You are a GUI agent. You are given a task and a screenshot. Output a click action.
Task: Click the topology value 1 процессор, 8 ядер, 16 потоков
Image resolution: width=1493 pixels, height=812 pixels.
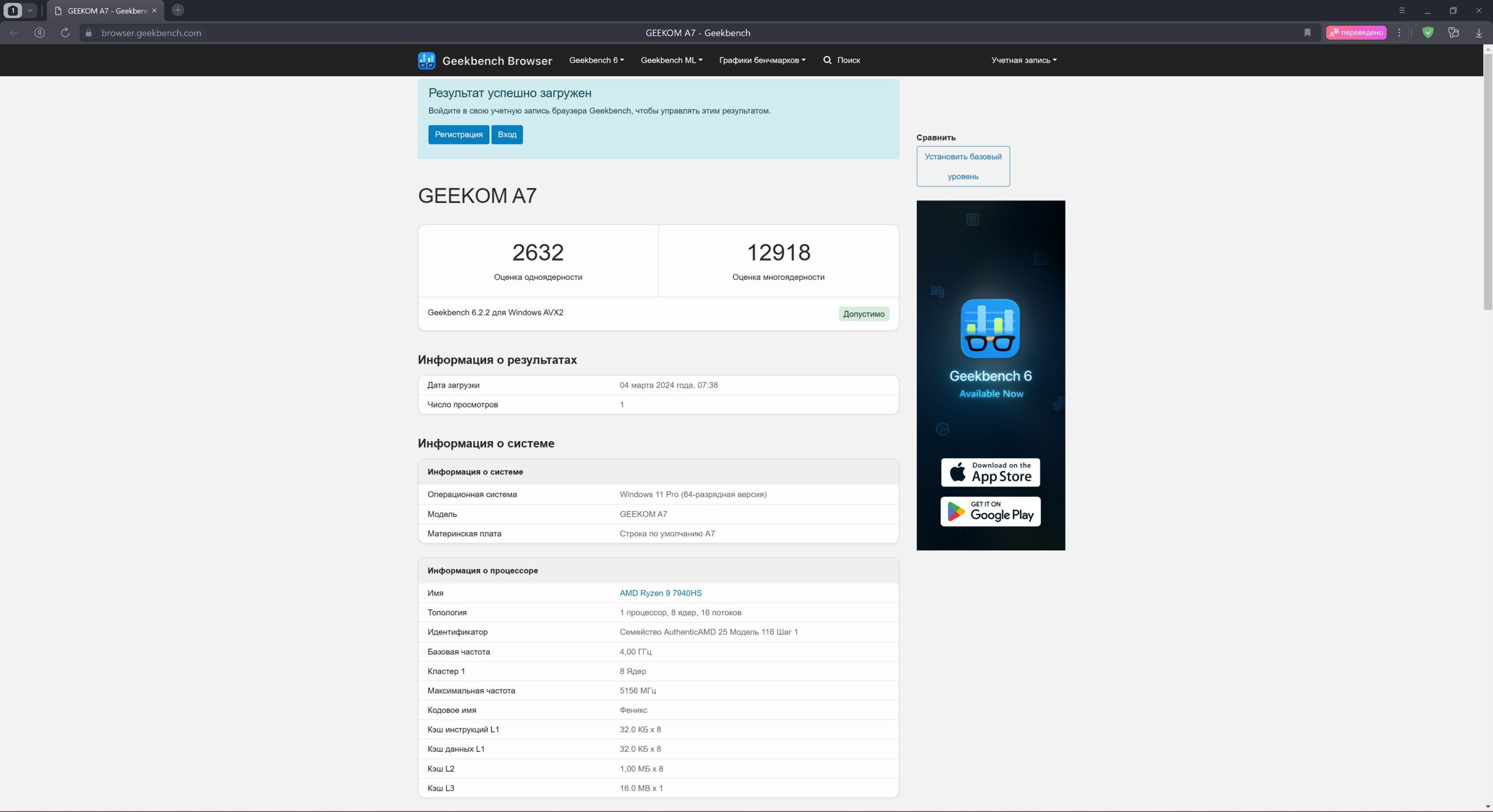(x=681, y=613)
